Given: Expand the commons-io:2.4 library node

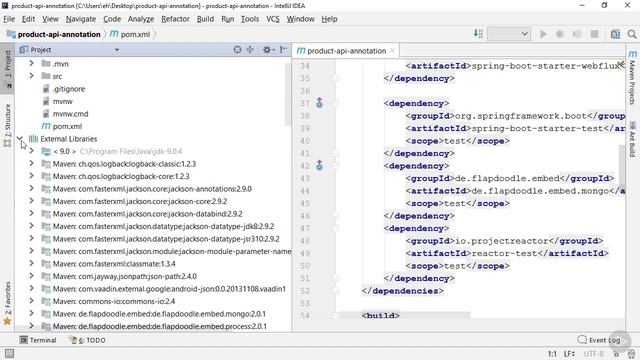Looking at the screenshot, I should pyautogui.click(x=31, y=301).
